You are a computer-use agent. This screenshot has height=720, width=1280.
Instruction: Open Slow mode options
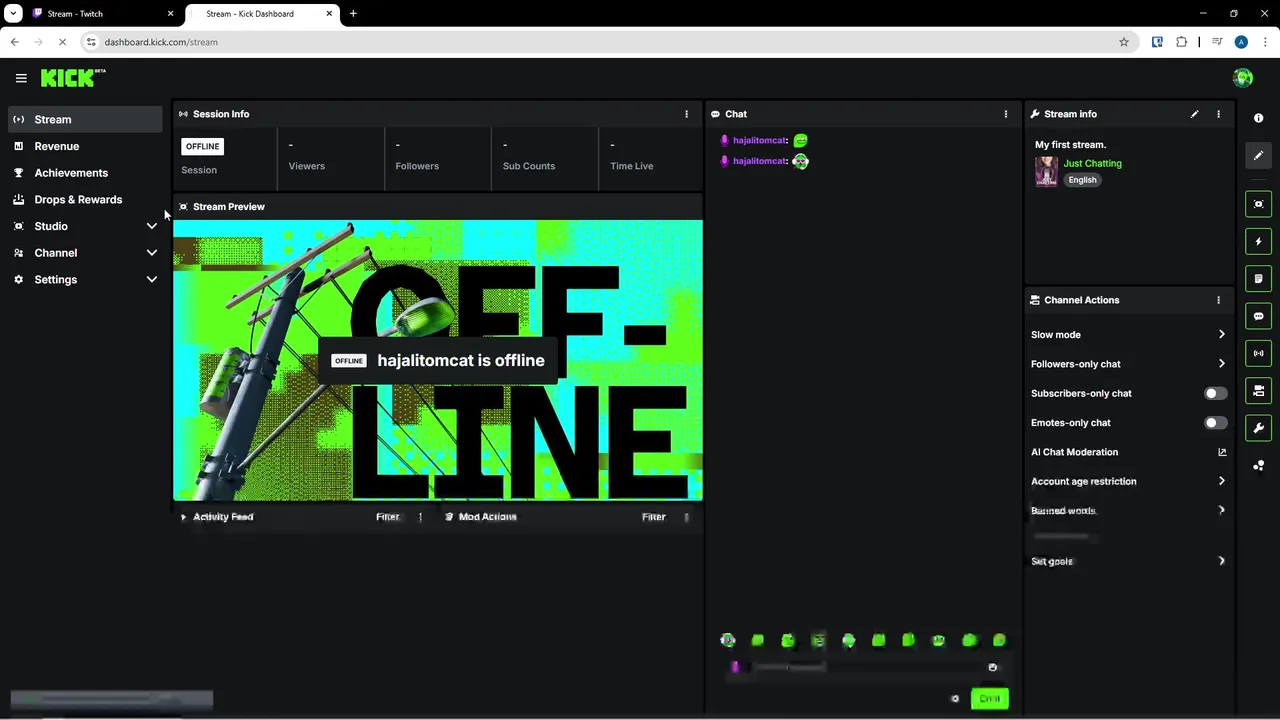click(1128, 335)
